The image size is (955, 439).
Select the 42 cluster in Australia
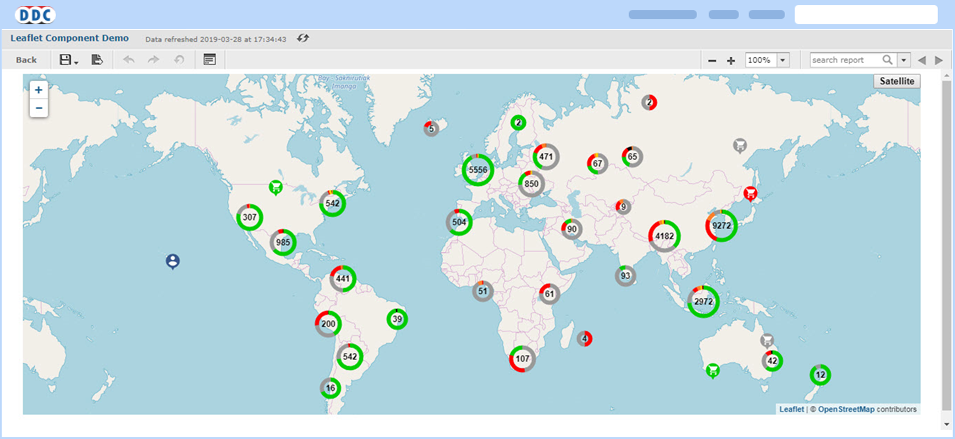(x=772, y=361)
